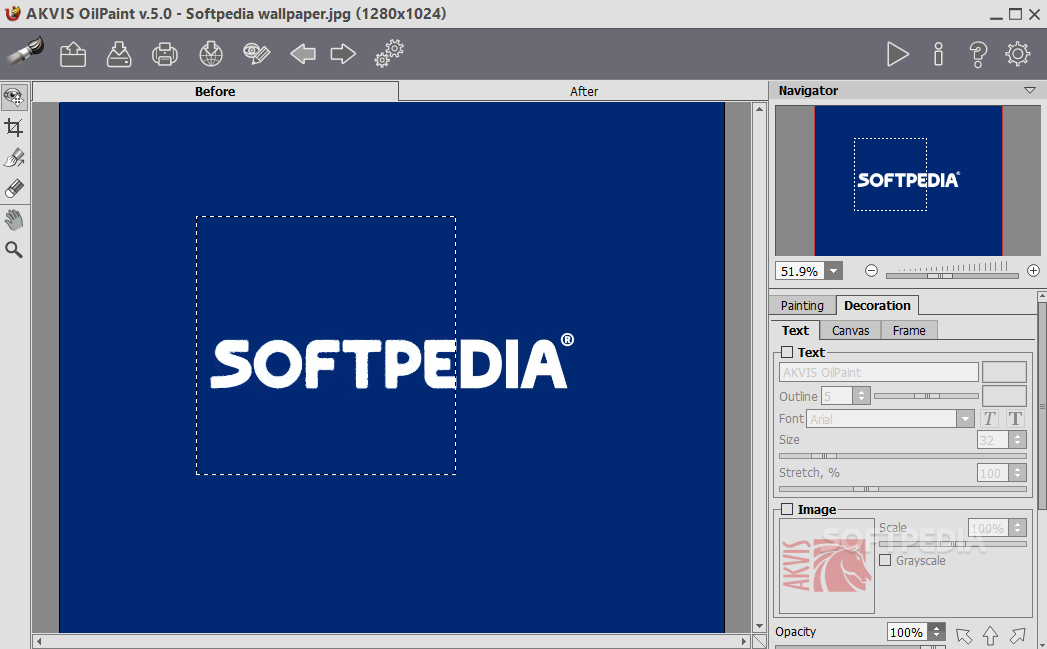The width and height of the screenshot is (1047, 649).
Task: Adjust the Stretch percent slider
Action: pyautogui.click(x=902, y=489)
